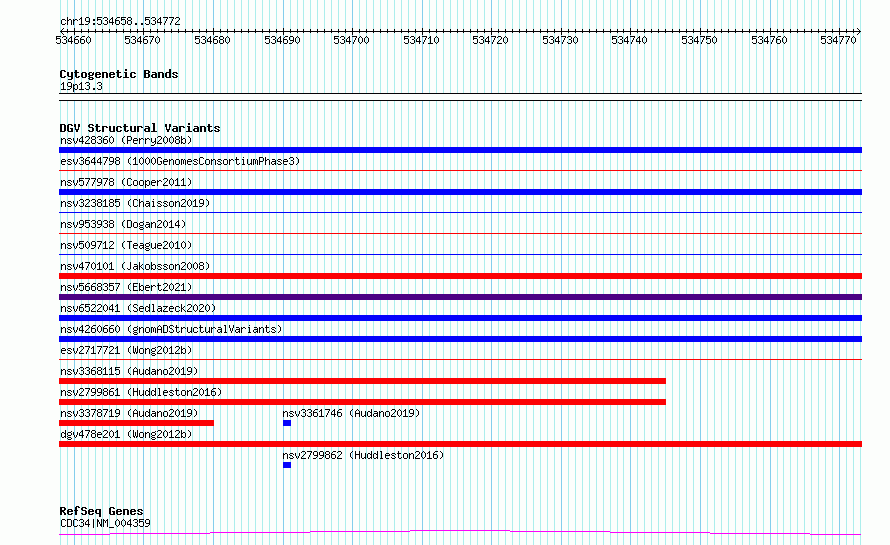Open esv3644798 (1000GenomesConsortiumPhase3) variant
The image size is (890, 545).
tap(180, 161)
